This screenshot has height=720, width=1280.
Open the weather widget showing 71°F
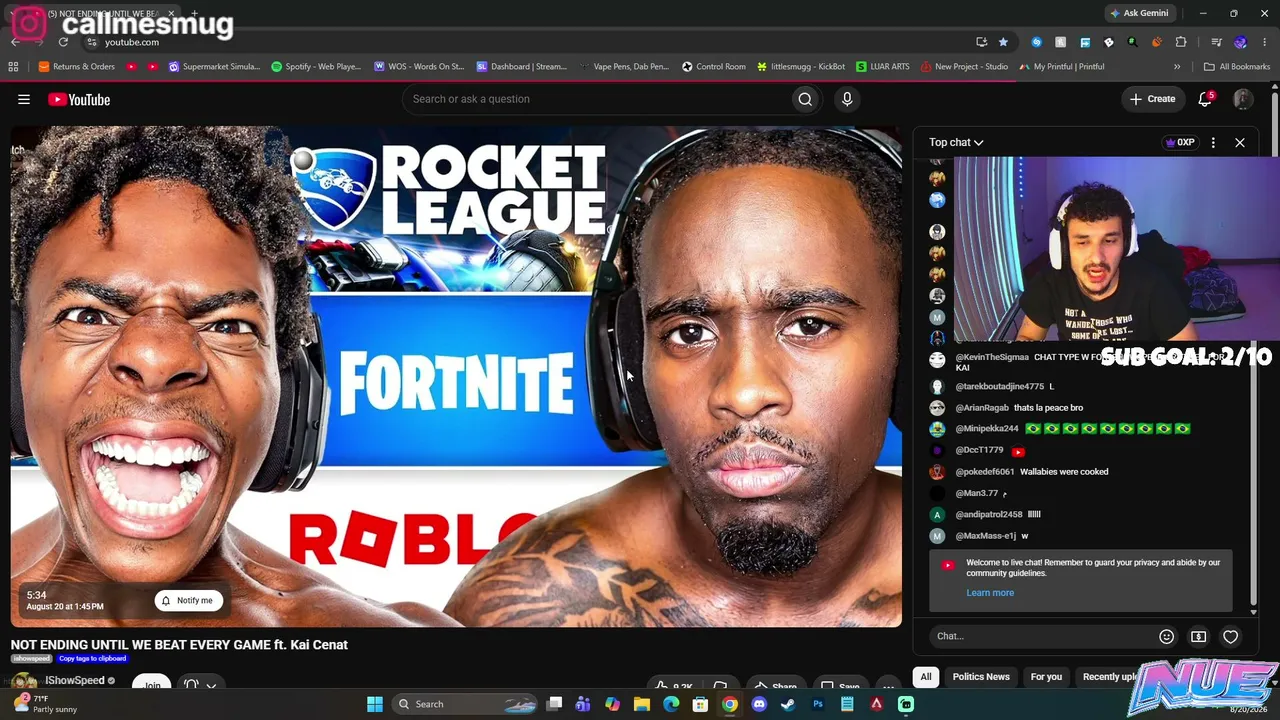pos(45,704)
